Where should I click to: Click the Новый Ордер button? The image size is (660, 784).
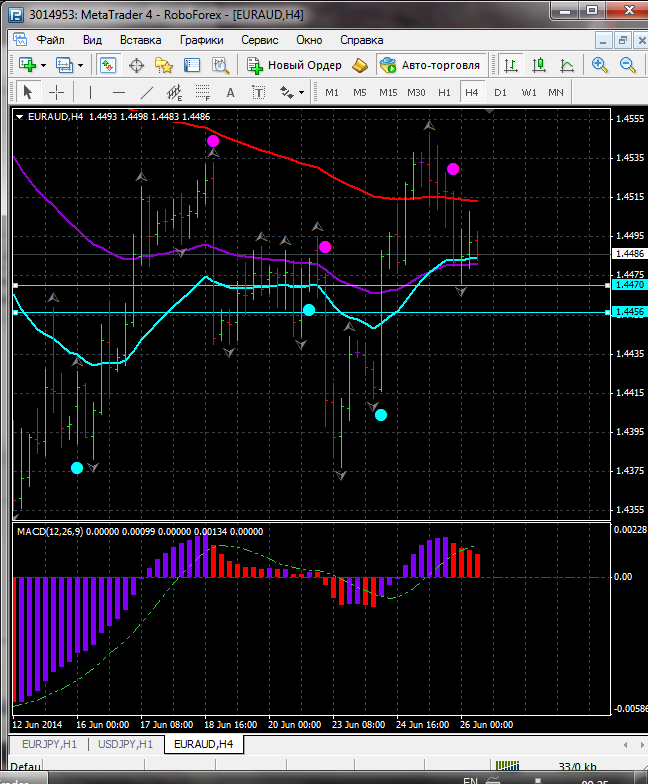(294, 65)
